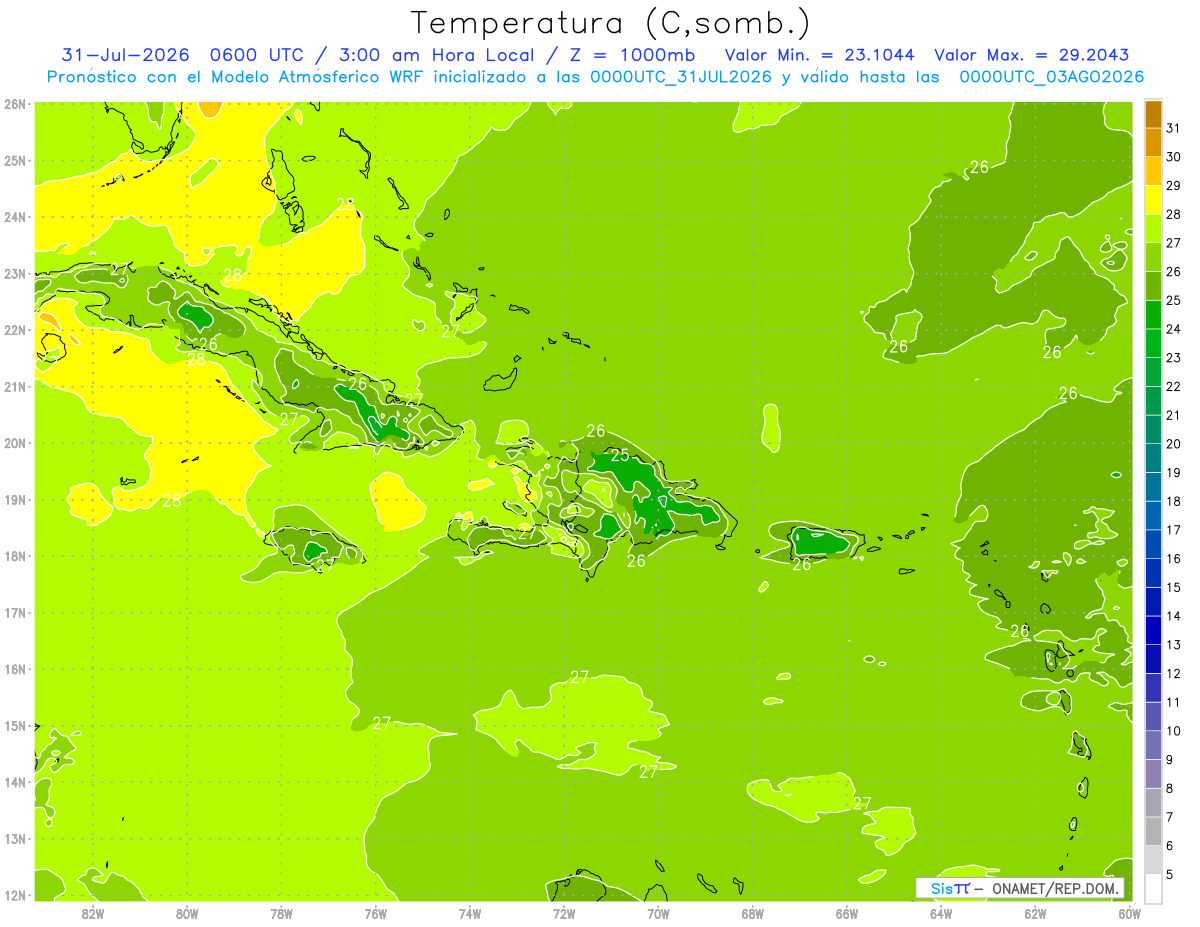Image resolution: width=1200 pixels, height=927 pixels.
Task: Click the chart title Temperatura (C,somb.)
Action: pyautogui.click(x=611, y=23)
